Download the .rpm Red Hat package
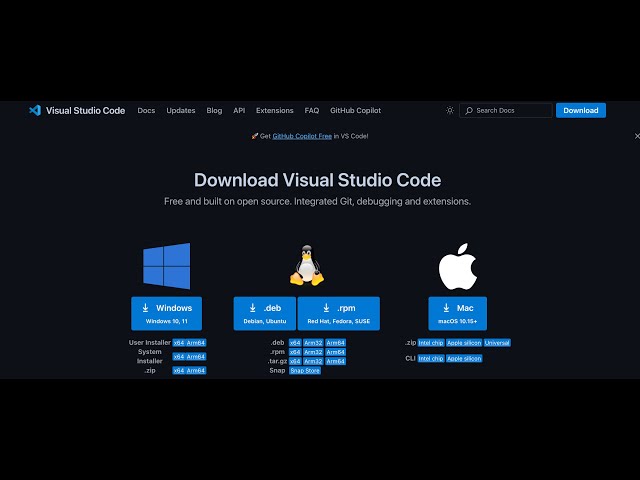 coord(339,313)
